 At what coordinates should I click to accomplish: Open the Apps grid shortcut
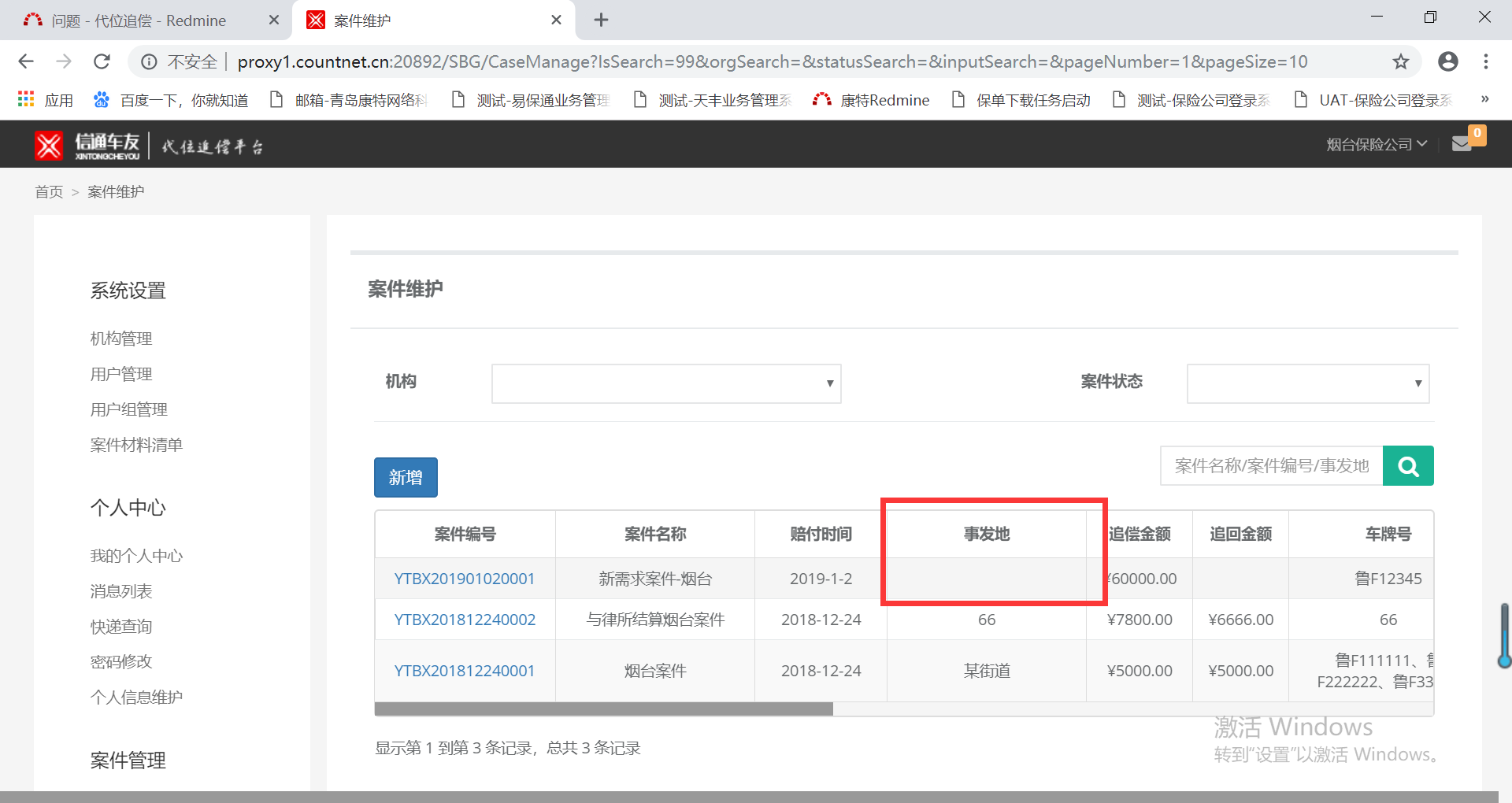pos(45,100)
